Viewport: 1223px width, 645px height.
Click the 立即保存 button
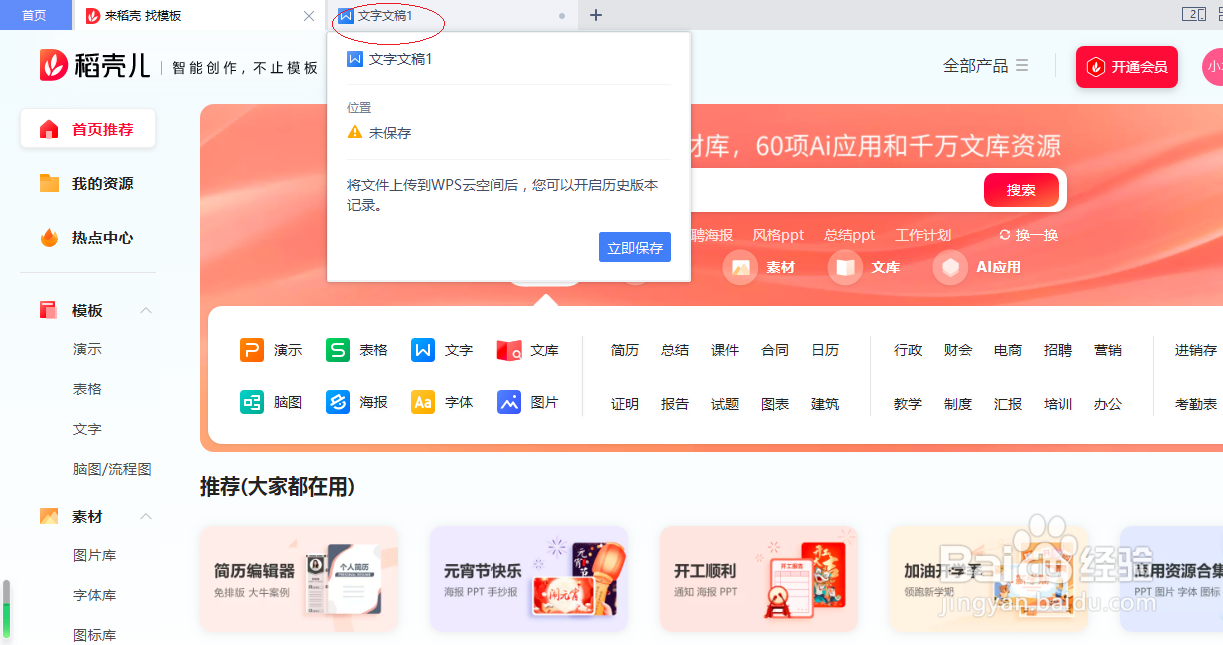click(635, 247)
